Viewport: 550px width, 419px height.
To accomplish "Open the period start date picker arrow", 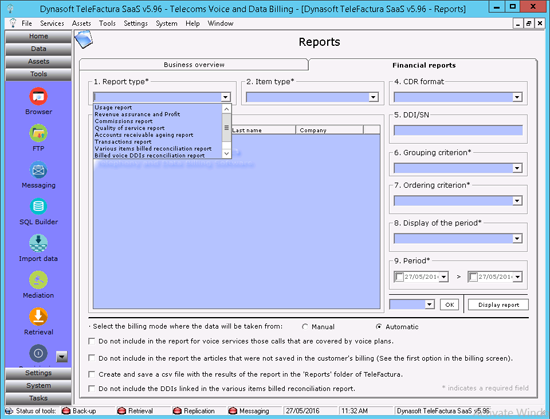I will 444,277.
